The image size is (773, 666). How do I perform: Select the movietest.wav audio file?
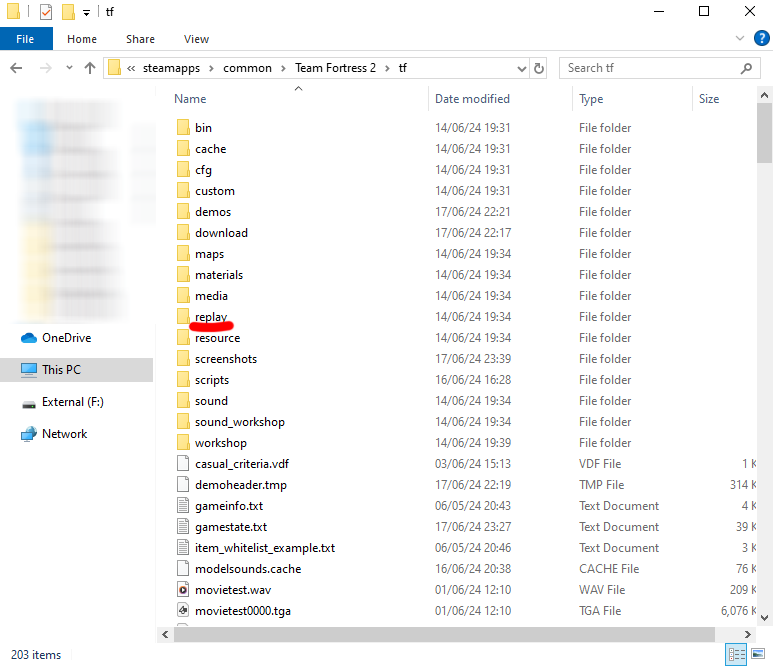[233, 590]
